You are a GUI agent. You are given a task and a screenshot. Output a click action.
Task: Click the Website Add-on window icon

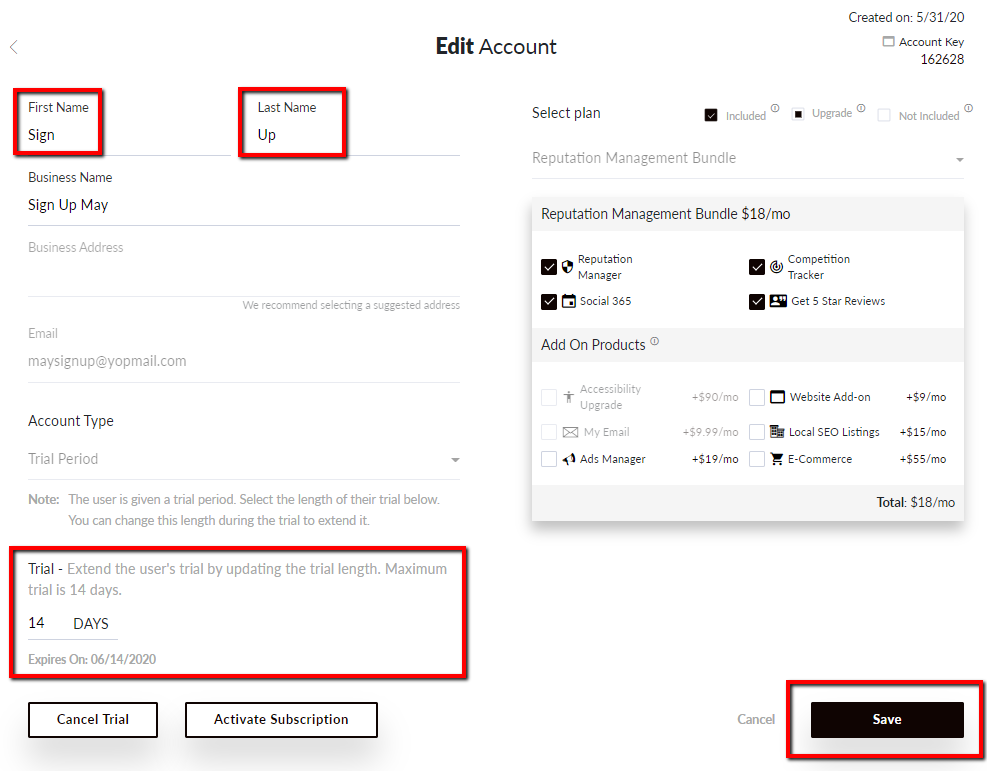click(x=777, y=397)
